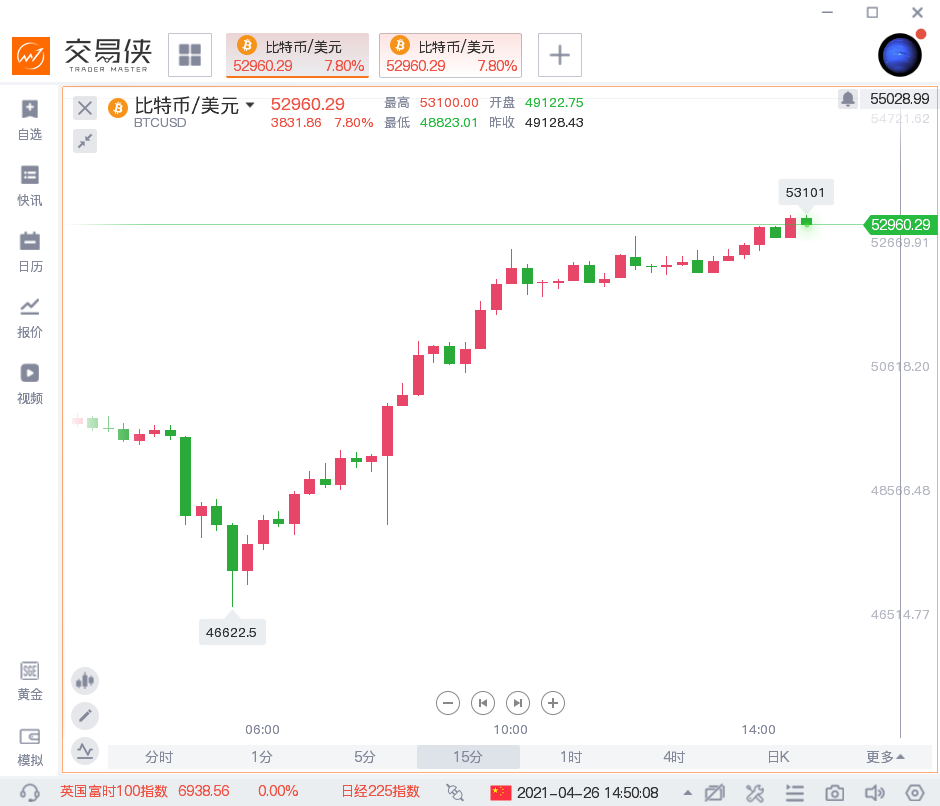Switch to the 4时 timeframe tab
This screenshot has width=940, height=806.
pos(674,757)
